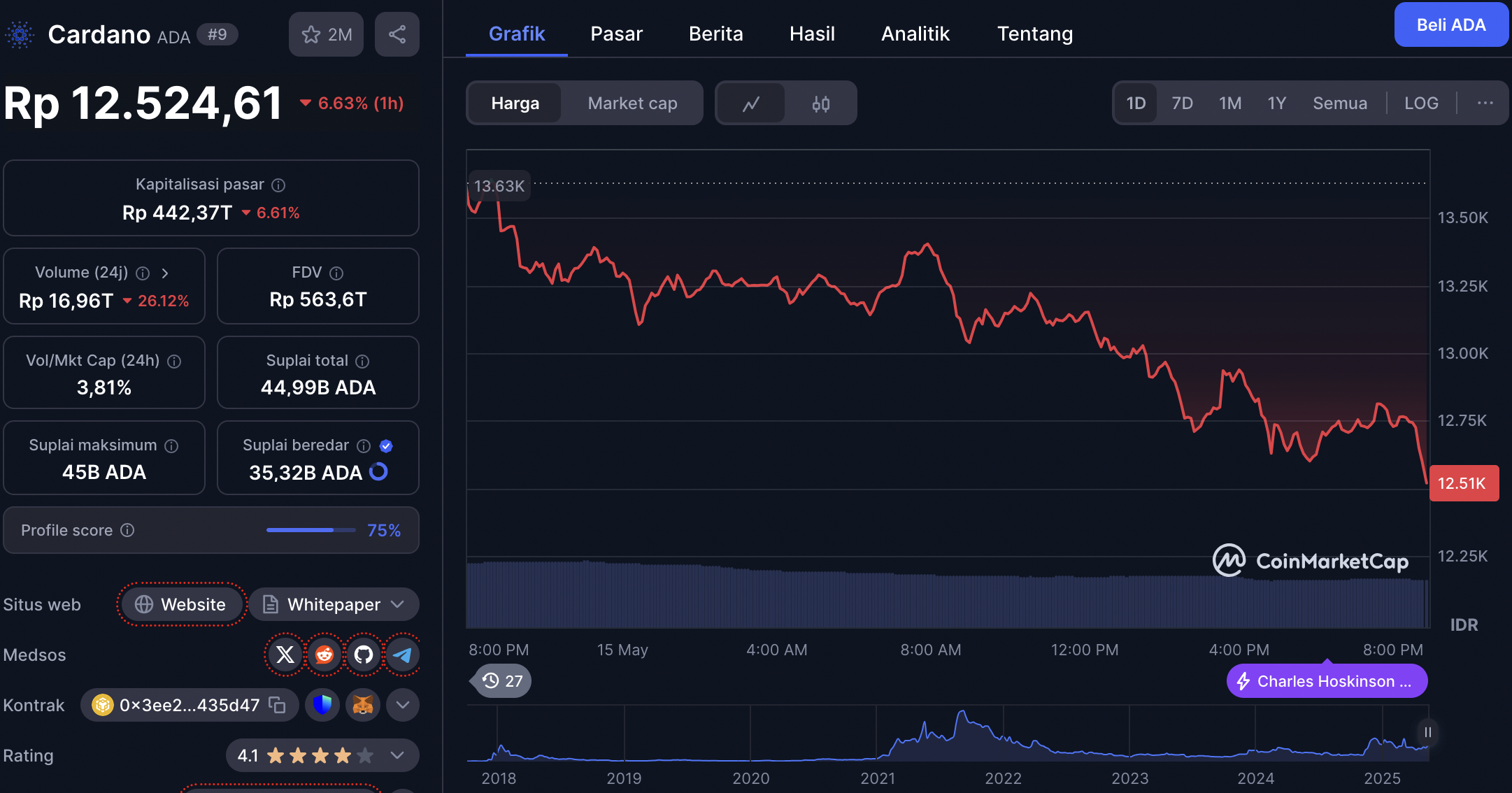Add Cardano to watchlist via star button
This screenshot has width=1512, height=793.
tap(326, 34)
